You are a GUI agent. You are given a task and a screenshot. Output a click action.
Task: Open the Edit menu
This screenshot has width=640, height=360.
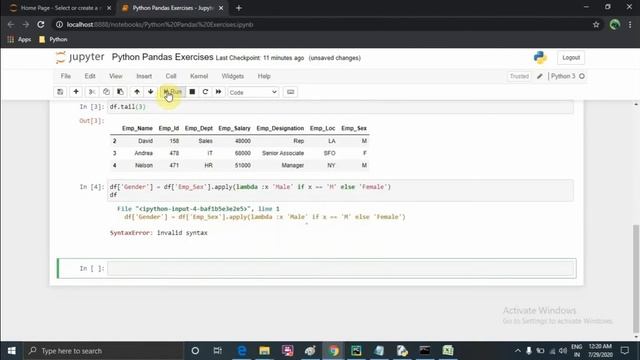click(x=90, y=76)
